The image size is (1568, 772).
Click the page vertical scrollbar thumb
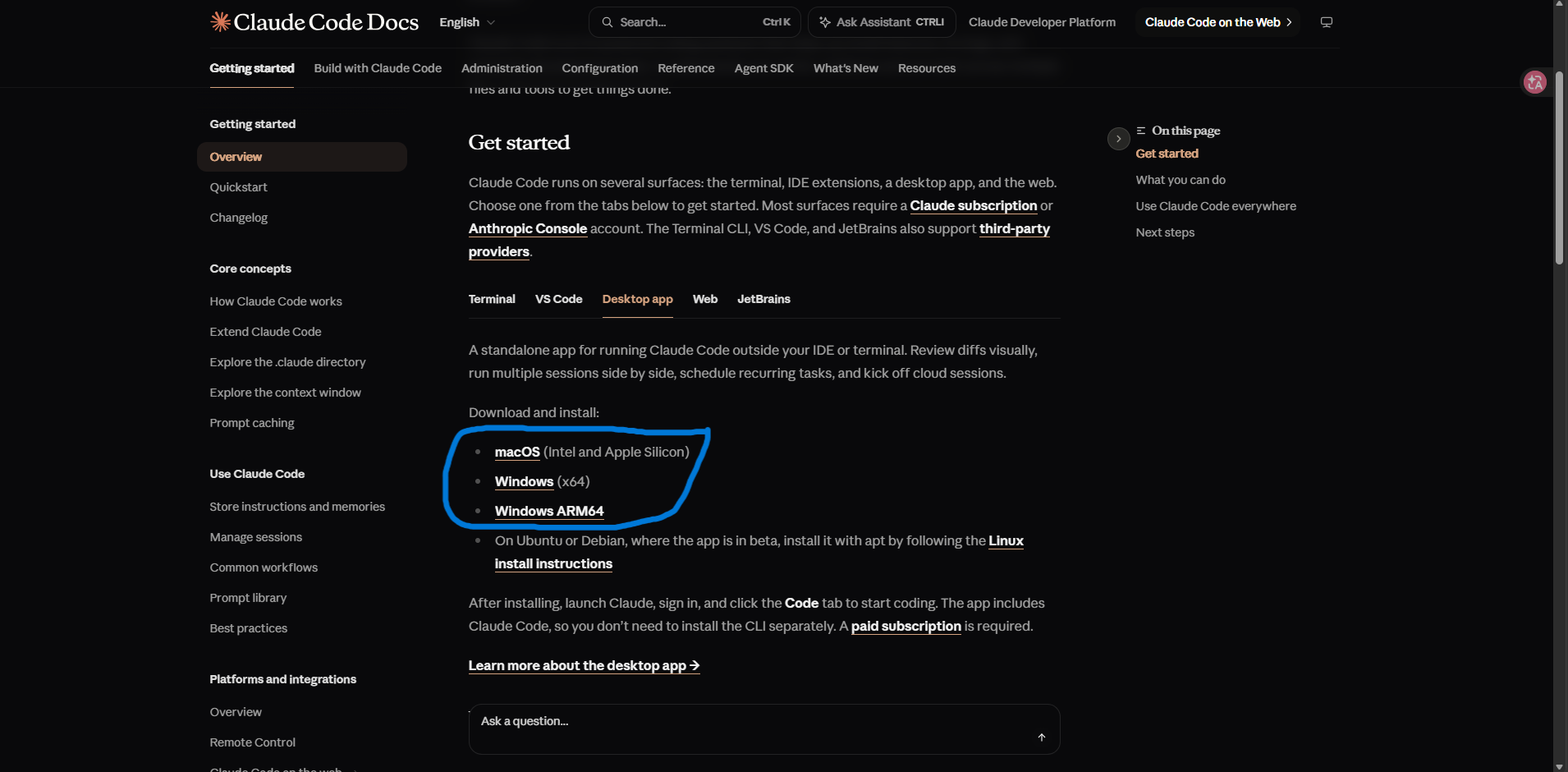click(x=1560, y=168)
